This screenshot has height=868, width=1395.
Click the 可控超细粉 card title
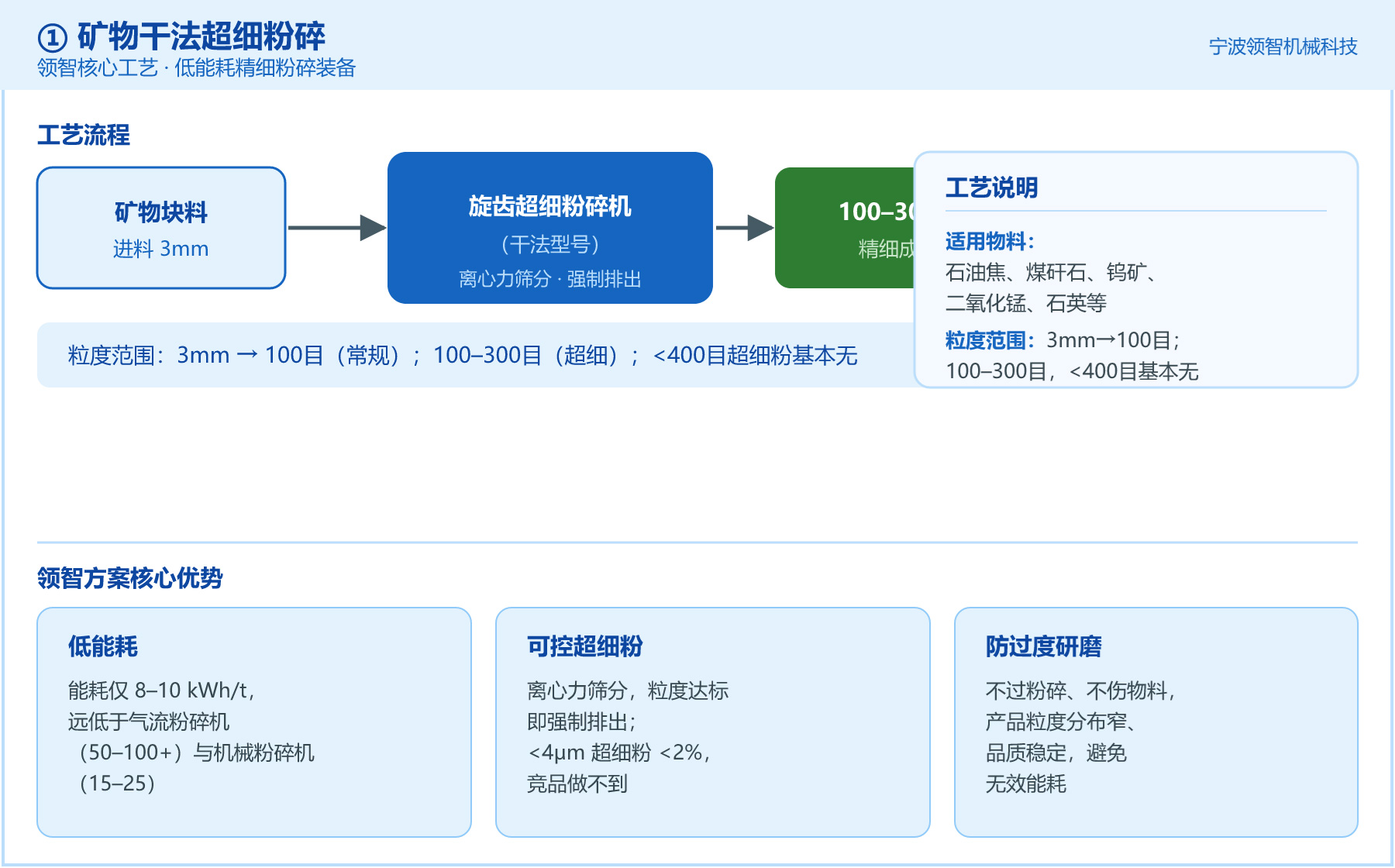(x=585, y=646)
